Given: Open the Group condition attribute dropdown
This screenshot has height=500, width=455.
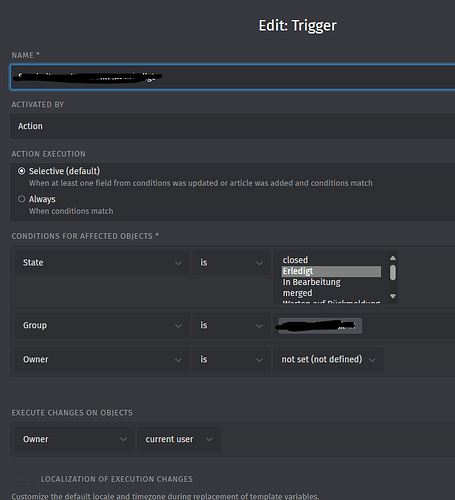Looking at the screenshot, I should coord(102,325).
